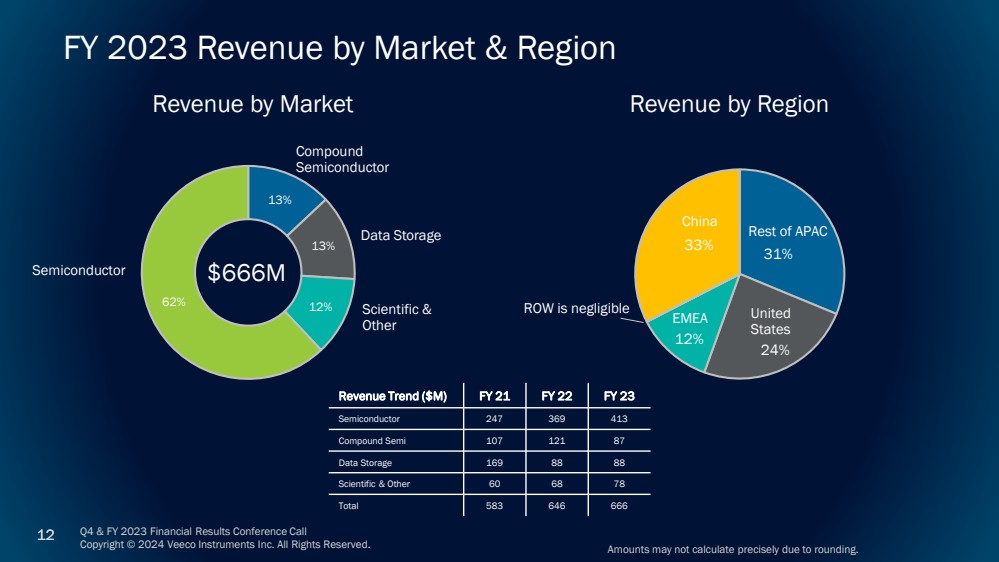This screenshot has height=562, width=999.
Task: Select the Revenue by Market heading
Action: [x=252, y=104]
